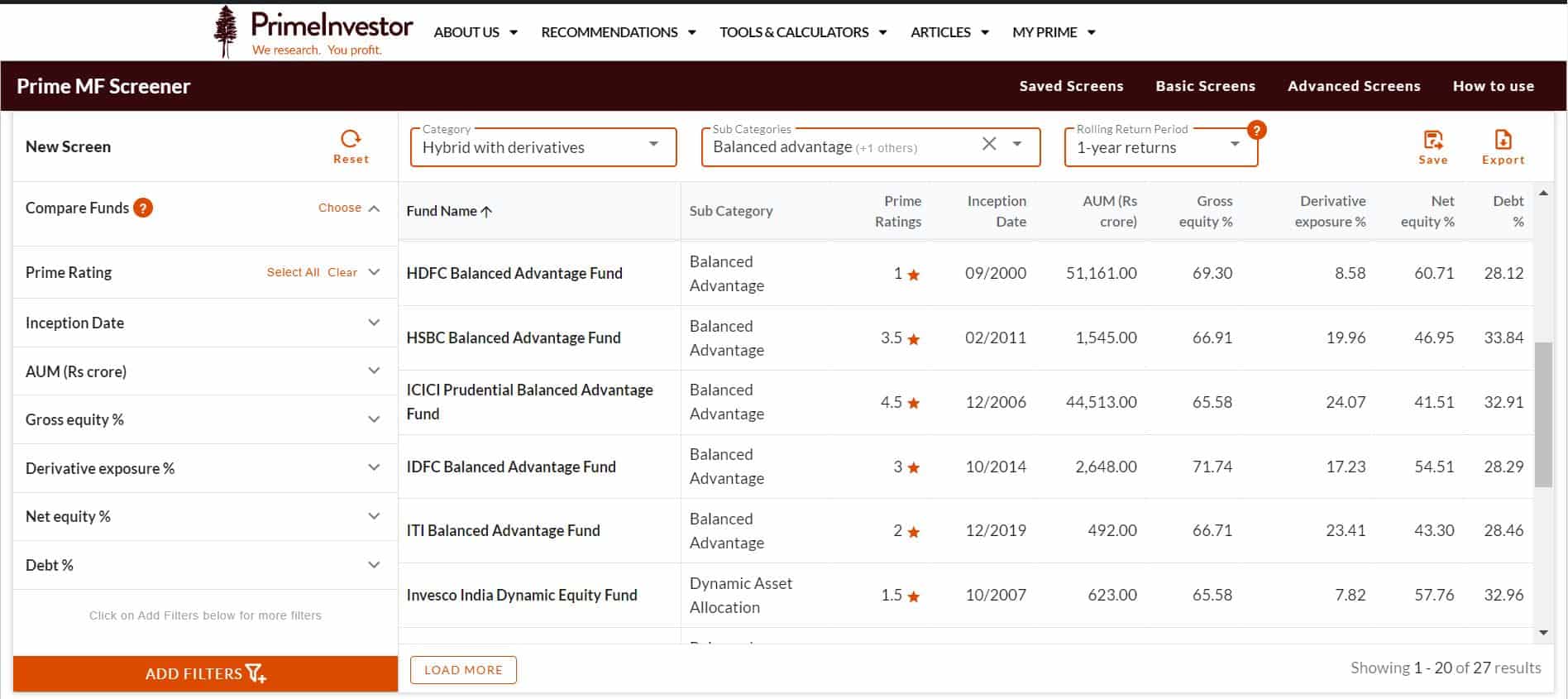The width and height of the screenshot is (1568, 699).
Task: Click the IDFC Balanced Advantage rating star
Action: coord(914,468)
